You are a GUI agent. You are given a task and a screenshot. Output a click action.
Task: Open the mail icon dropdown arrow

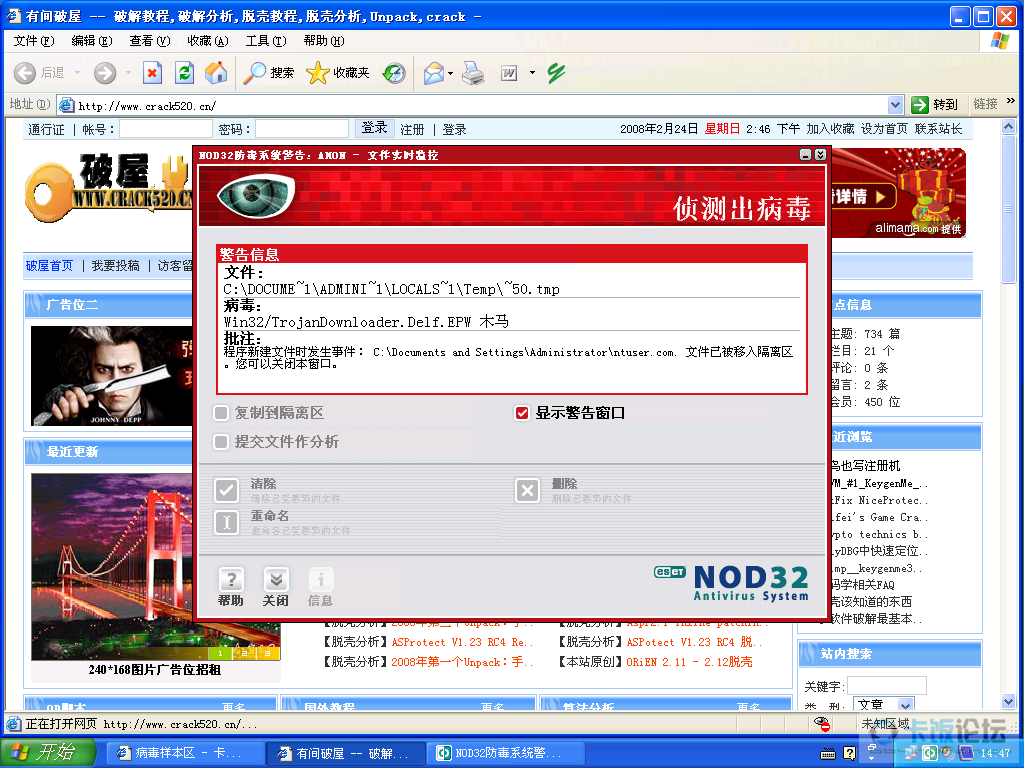coord(450,73)
